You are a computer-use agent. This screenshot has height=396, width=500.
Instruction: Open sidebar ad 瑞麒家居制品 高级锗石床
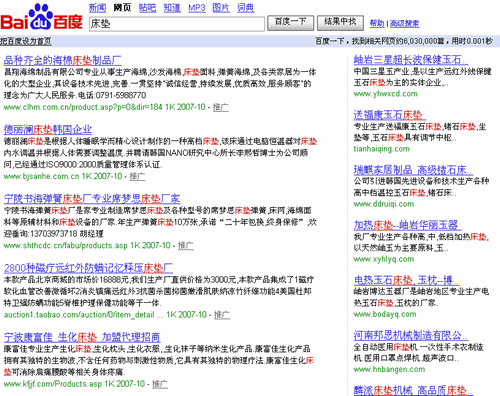(413, 170)
